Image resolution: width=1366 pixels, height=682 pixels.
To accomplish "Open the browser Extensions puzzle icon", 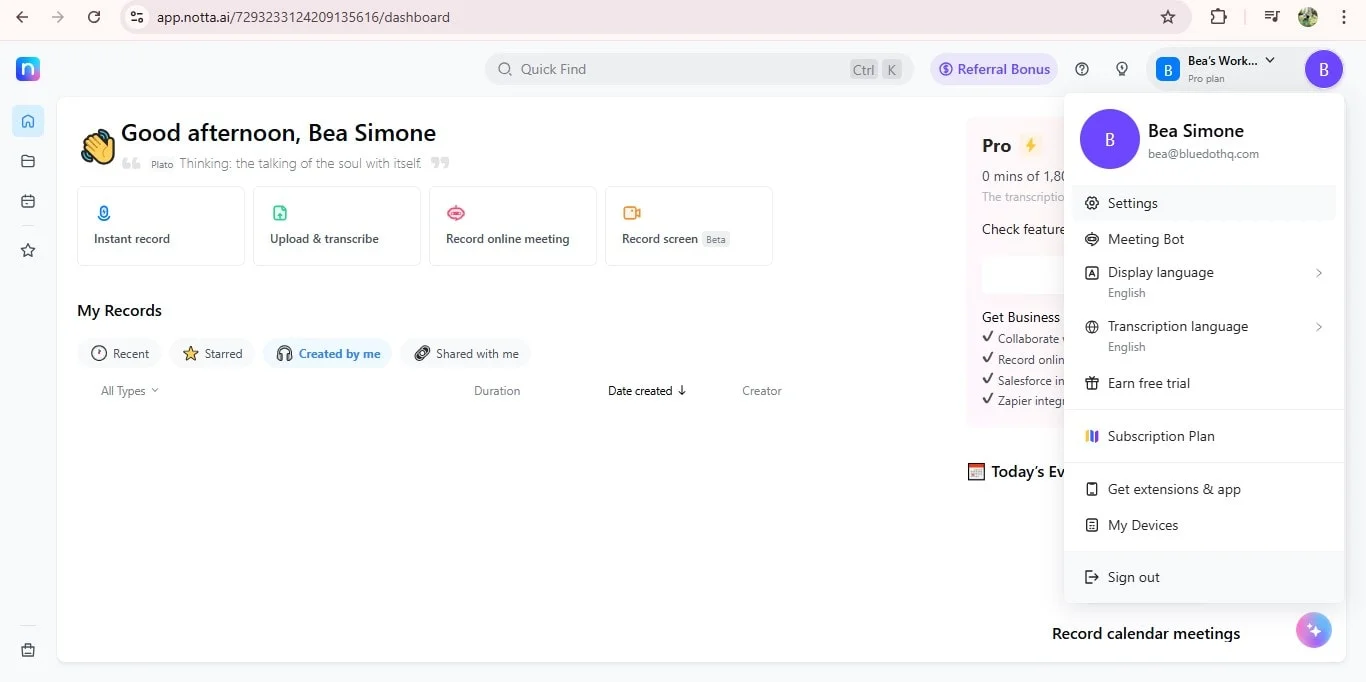I will (1218, 17).
